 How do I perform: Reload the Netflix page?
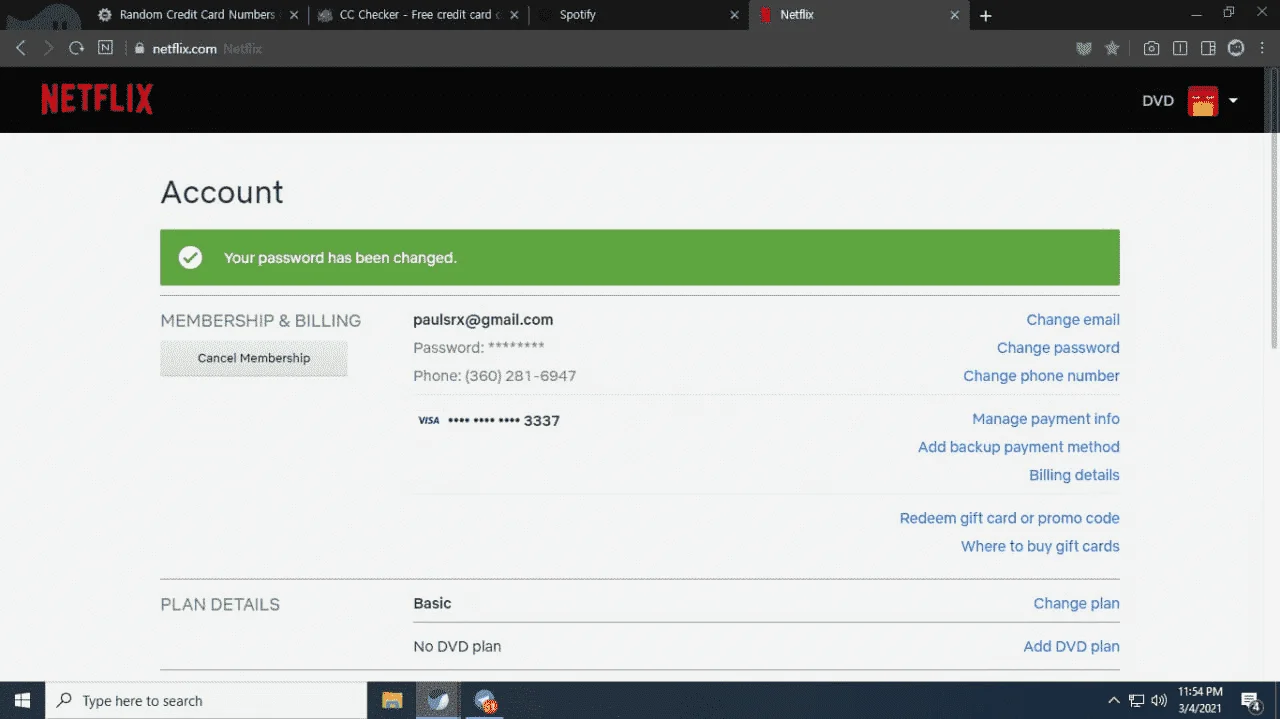pos(76,48)
